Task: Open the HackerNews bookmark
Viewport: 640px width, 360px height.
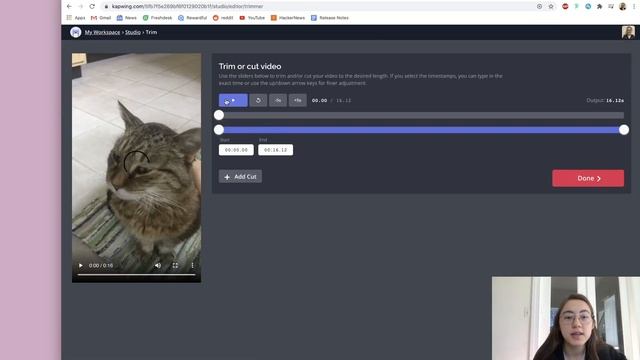Action: pyautogui.click(x=288, y=18)
